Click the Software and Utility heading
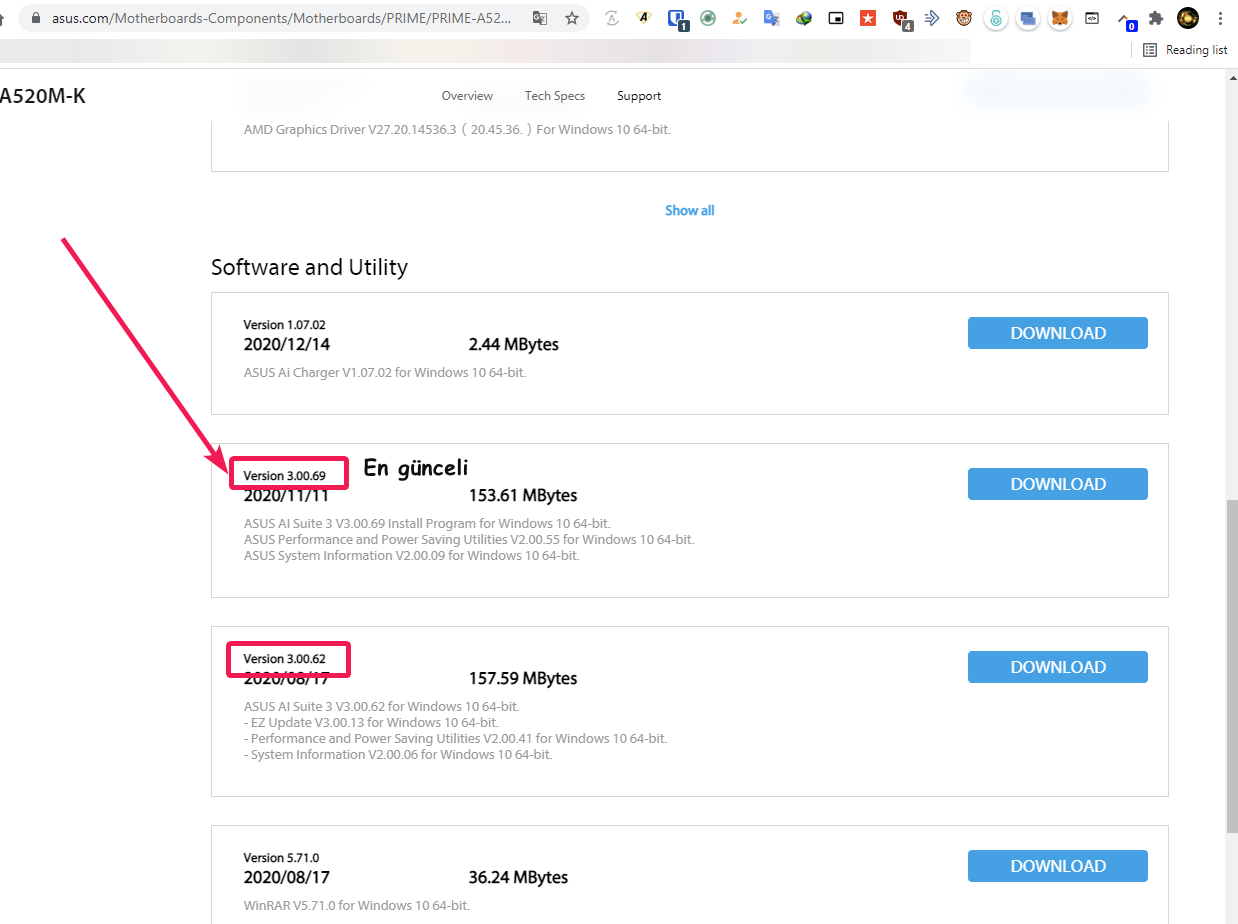This screenshot has height=924, width=1238. pos(309,267)
